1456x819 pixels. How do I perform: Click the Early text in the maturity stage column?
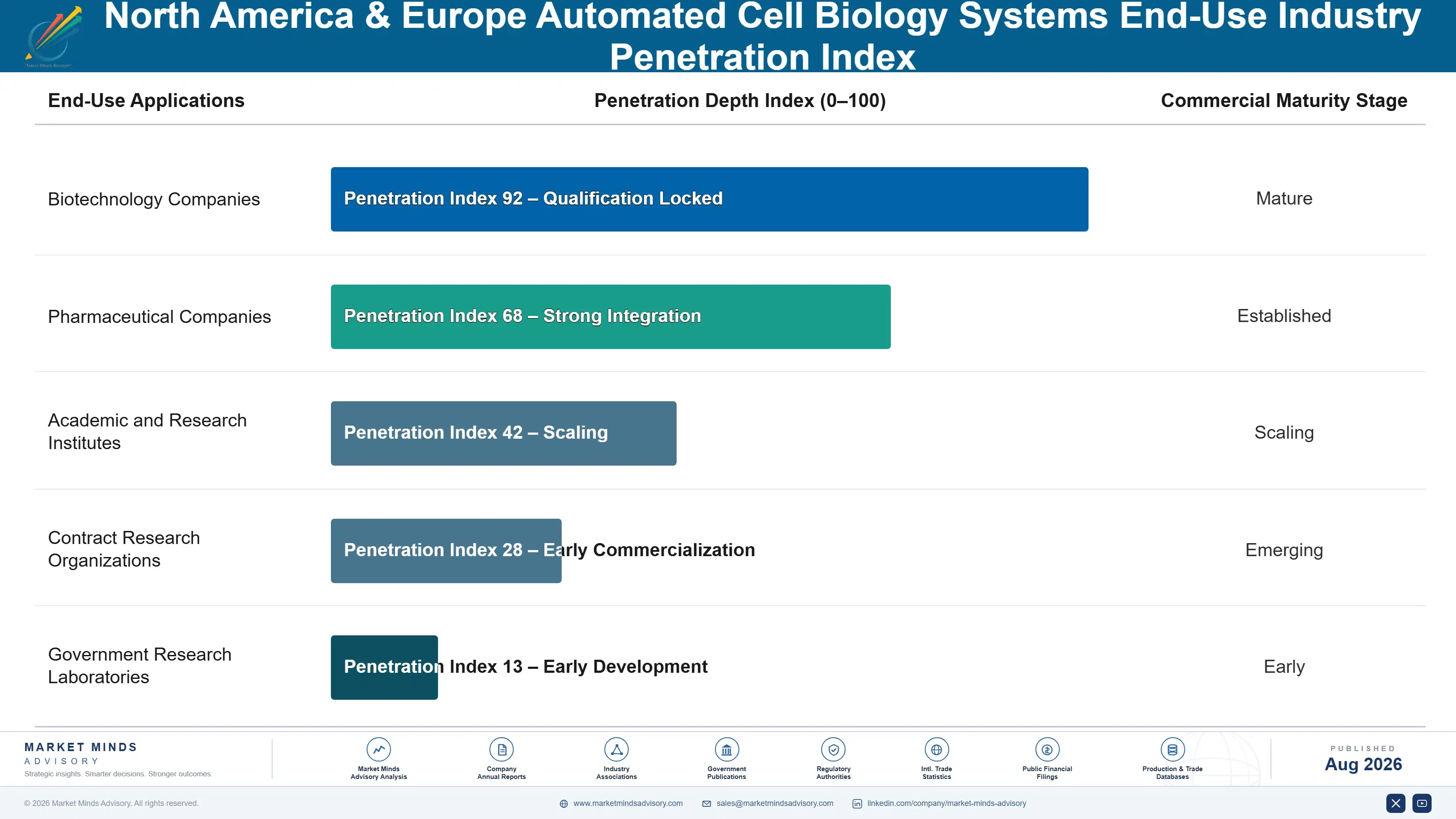pos(1284,667)
